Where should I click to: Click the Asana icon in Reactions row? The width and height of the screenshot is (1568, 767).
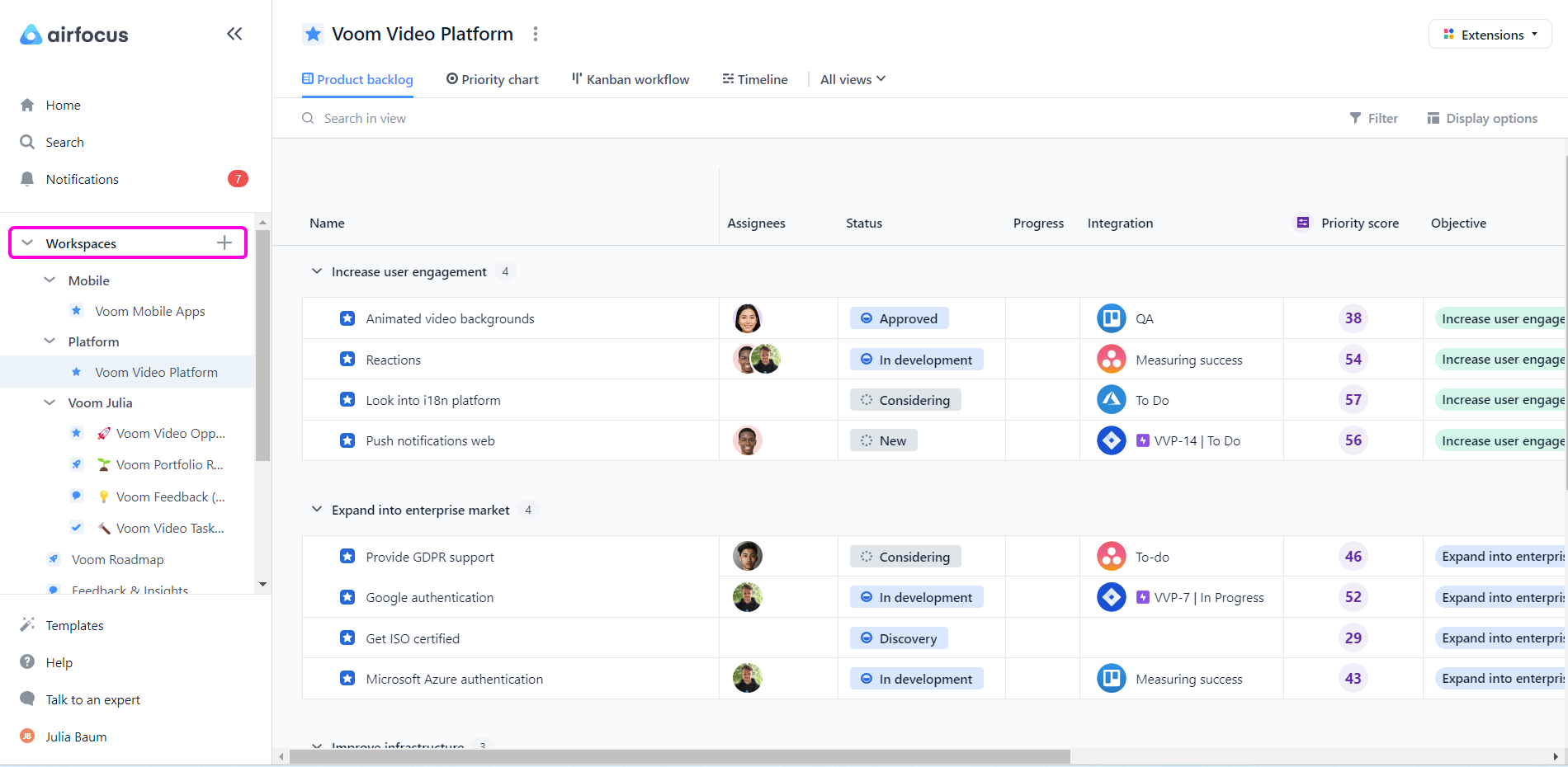(x=1111, y=360)
